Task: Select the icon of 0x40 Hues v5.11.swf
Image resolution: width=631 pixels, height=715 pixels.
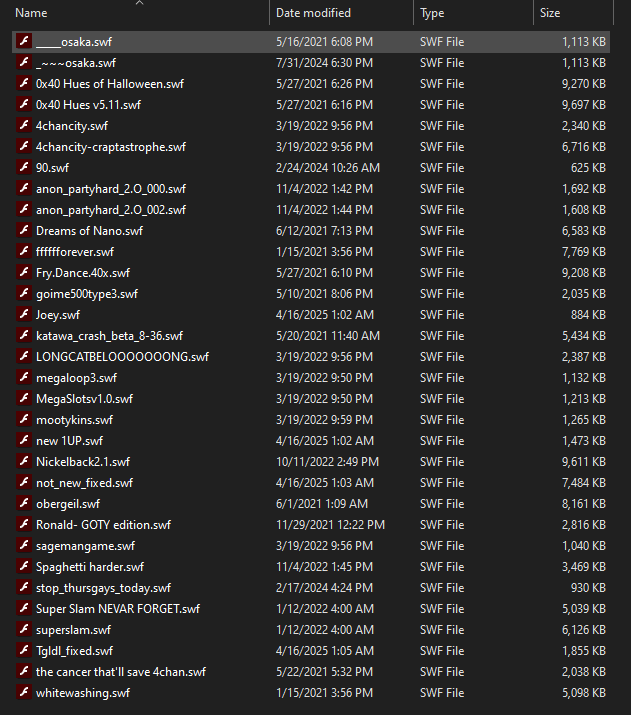Action: [24, 104]
